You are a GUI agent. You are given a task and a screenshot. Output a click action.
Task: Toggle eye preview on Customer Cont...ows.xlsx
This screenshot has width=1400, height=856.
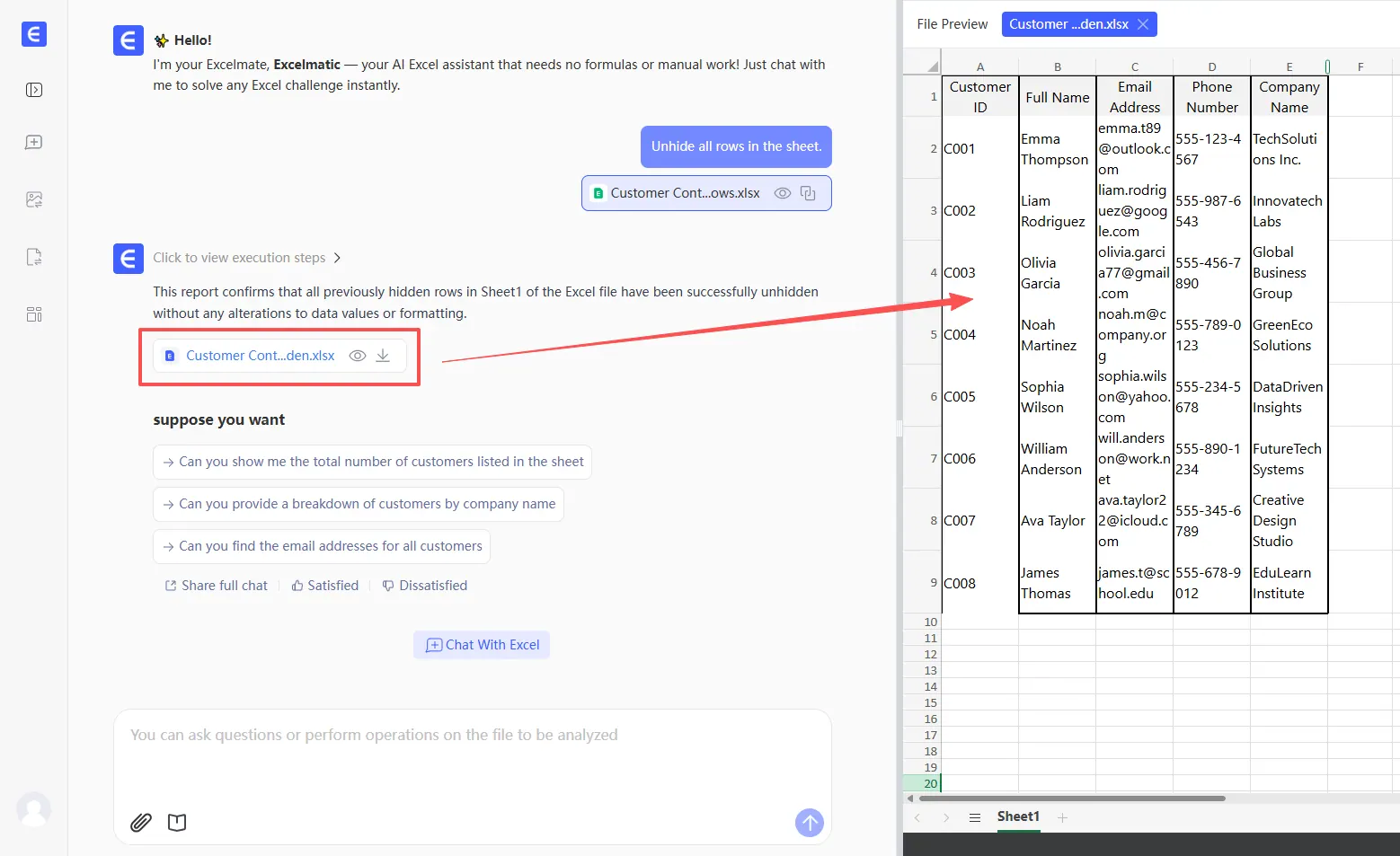(x=782, y=192)
